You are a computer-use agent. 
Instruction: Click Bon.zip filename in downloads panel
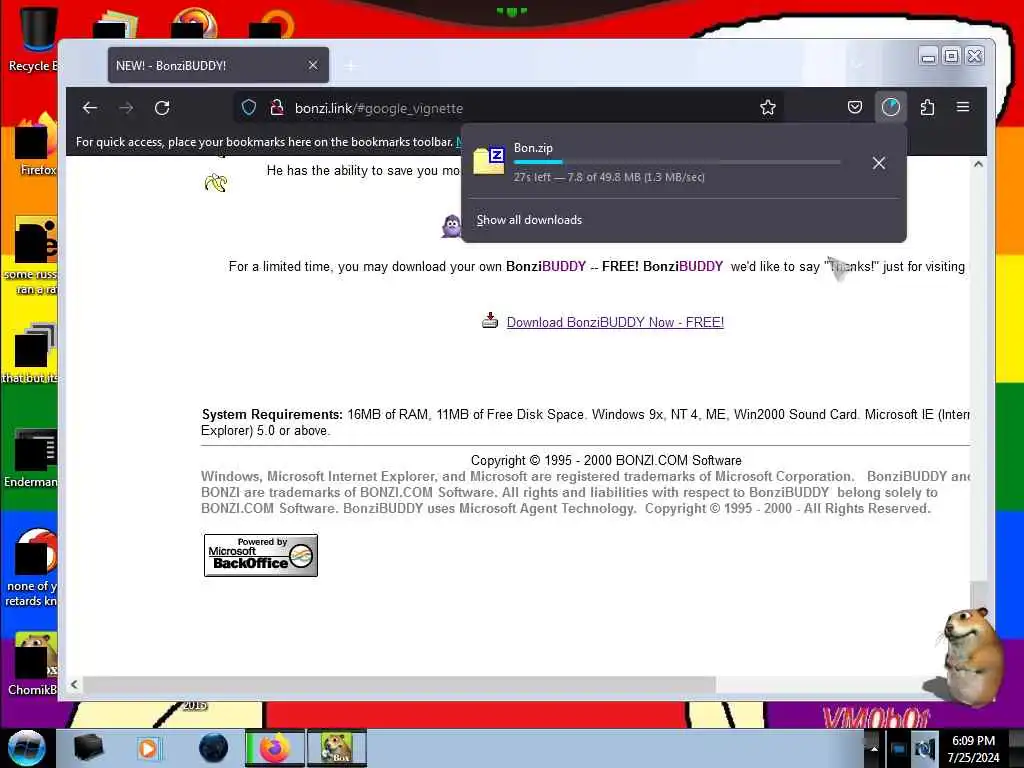click(534, 148)
